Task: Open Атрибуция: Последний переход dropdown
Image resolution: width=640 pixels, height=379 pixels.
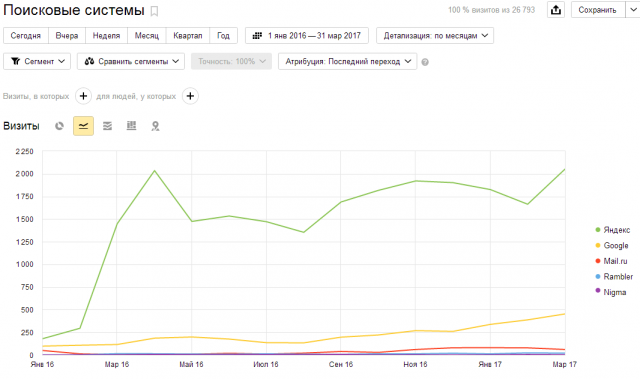Action: click(348, 61)
